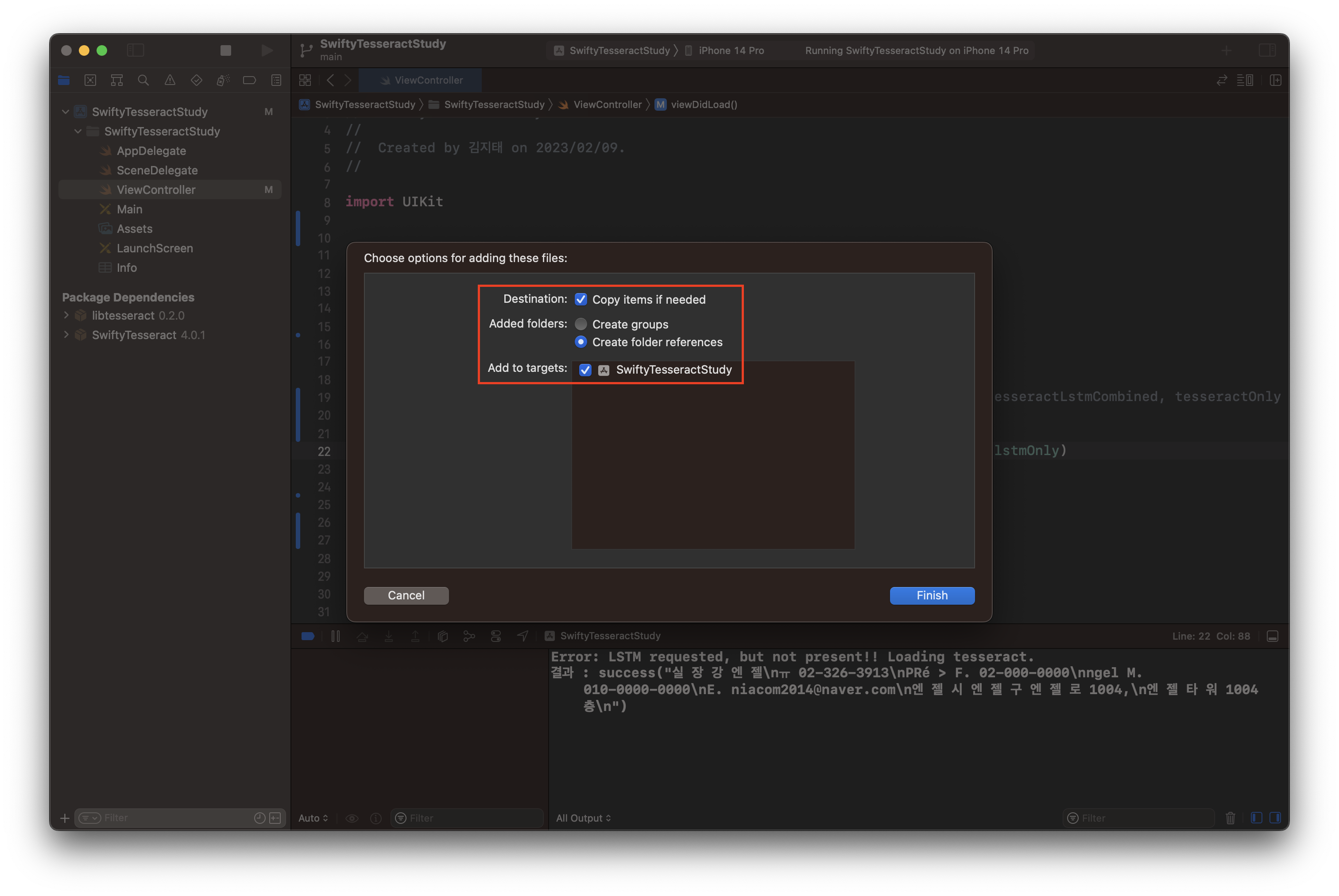
Task: Click the Stop button in Xcode toolbar
Action: click(226, 50)
